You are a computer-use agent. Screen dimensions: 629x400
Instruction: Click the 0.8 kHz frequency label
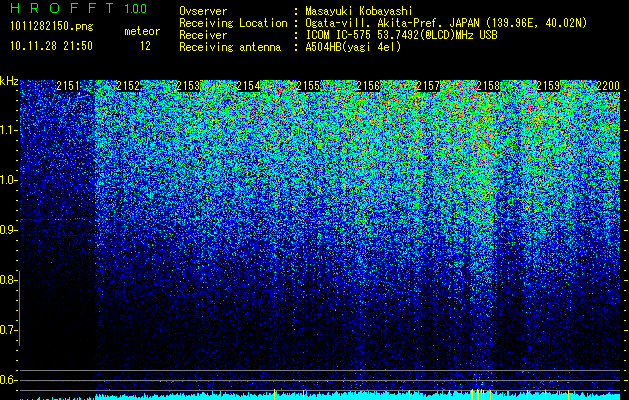(x=8, y=280)
